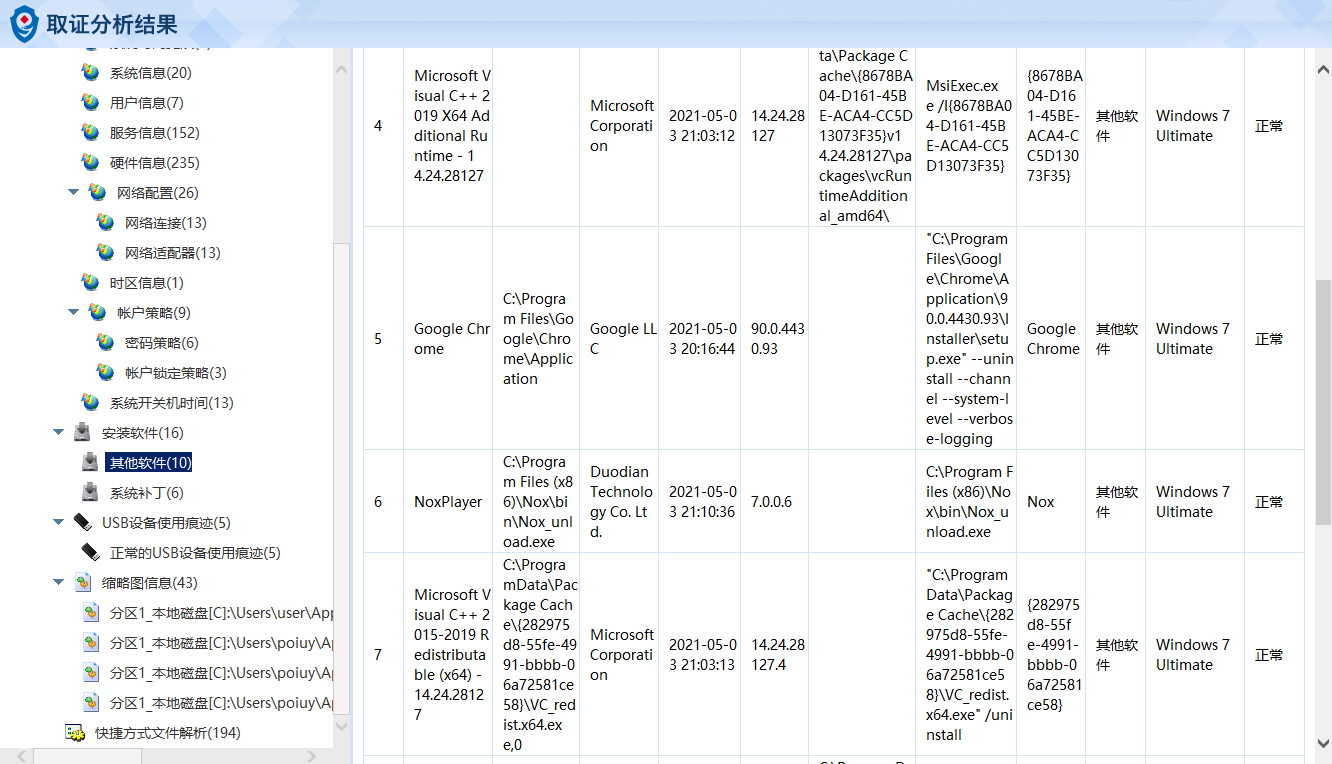Open 网络适配器(13) tree entry
This screenshot has height=764, width=1332.
point(173,253)
